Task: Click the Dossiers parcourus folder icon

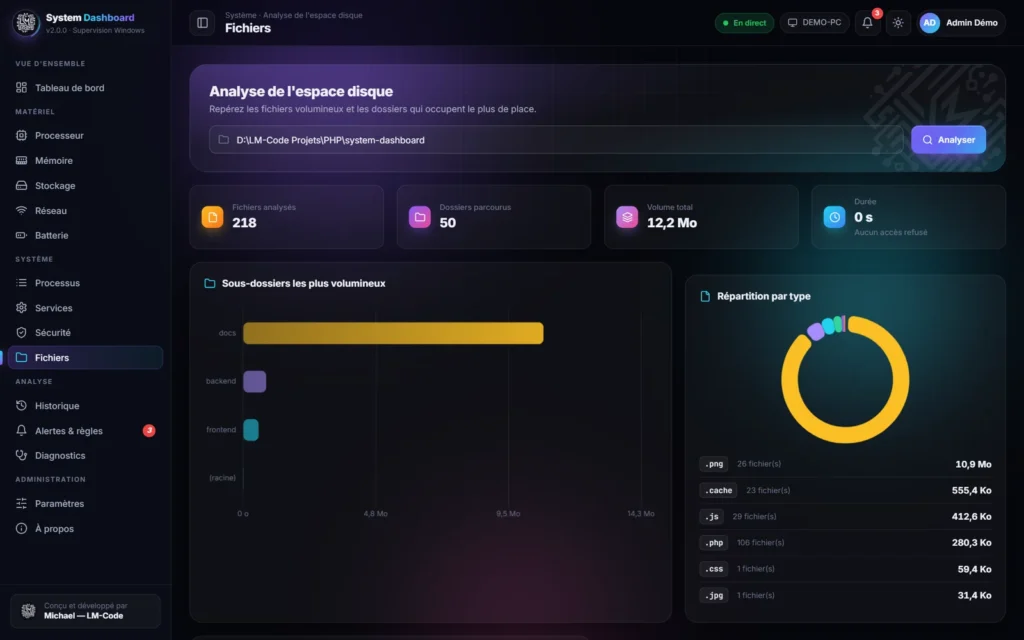Action: coord(420,217)
